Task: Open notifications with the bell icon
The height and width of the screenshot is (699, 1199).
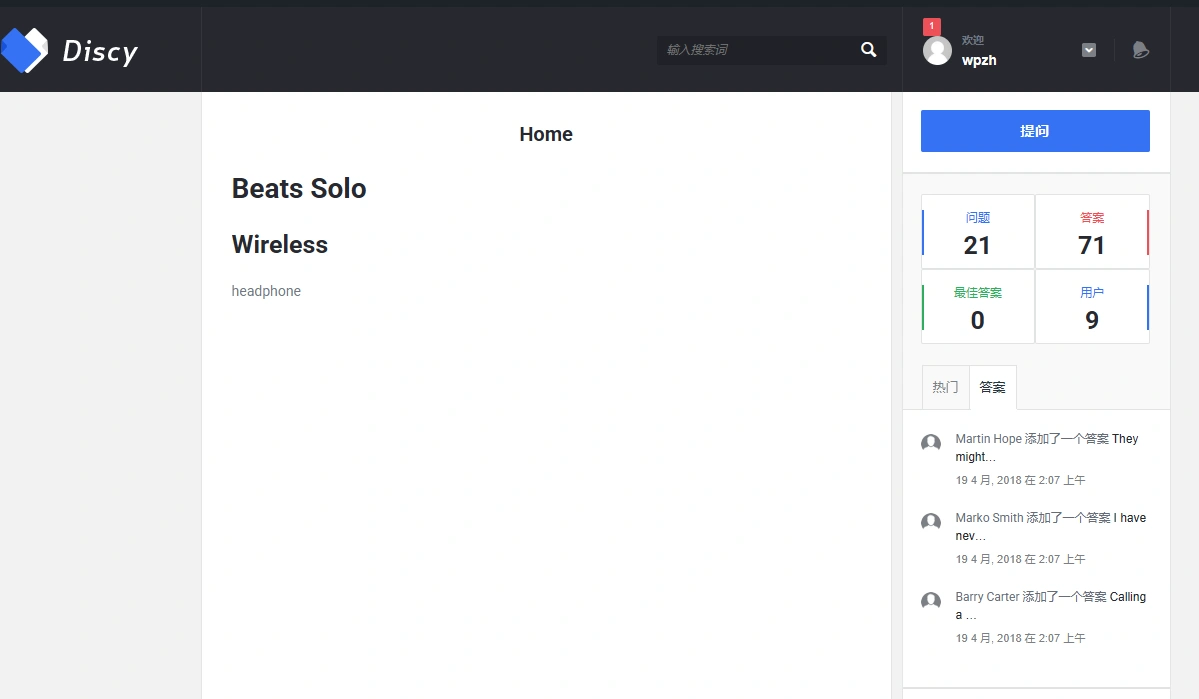Action: tap(1140, 49)
